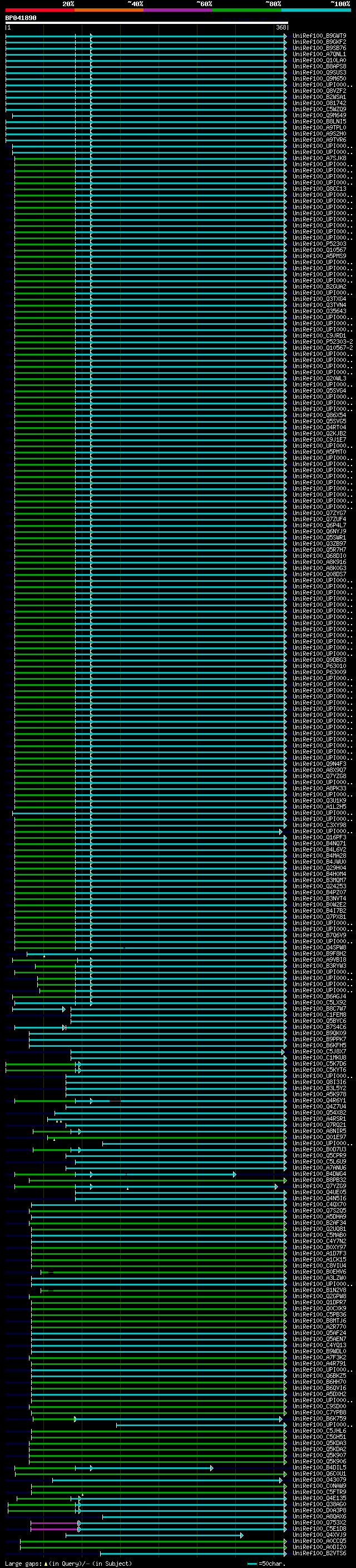This screenshot has width=356, height=1568.
Task: Open hit UniRef100_B9GWT9
Action: point(319,36)
